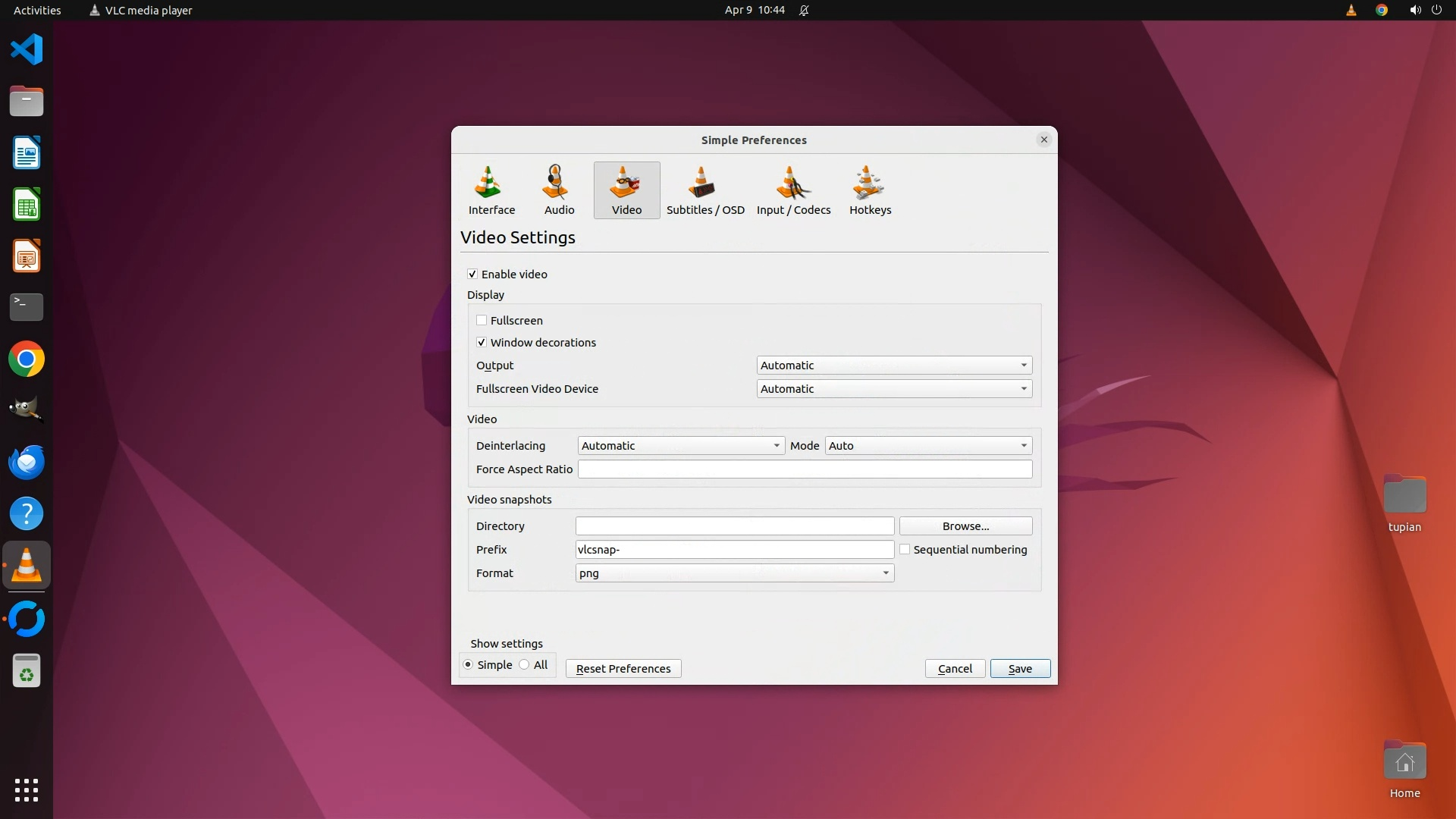This screenshot has height=819, width=1456.
Task: Expand the Output dropdown
Action: pos(894,366)
